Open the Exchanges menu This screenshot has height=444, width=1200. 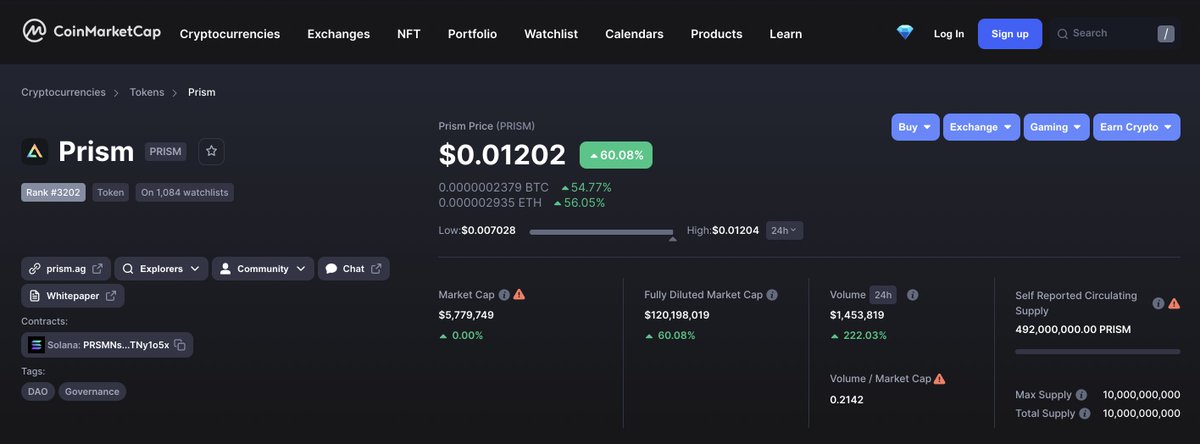point(338,34)
